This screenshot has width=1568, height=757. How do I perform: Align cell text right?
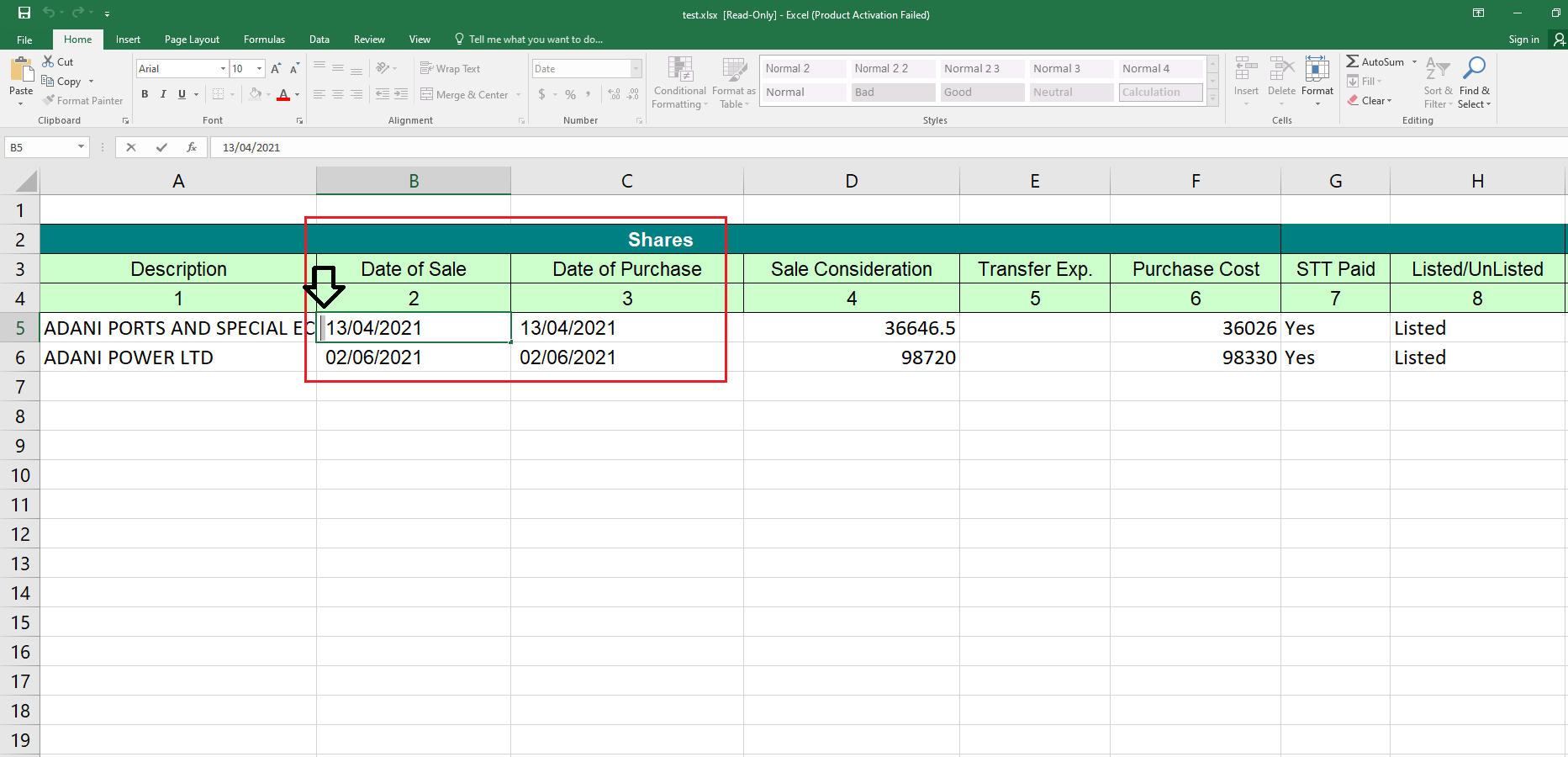[x=356, y=94]
